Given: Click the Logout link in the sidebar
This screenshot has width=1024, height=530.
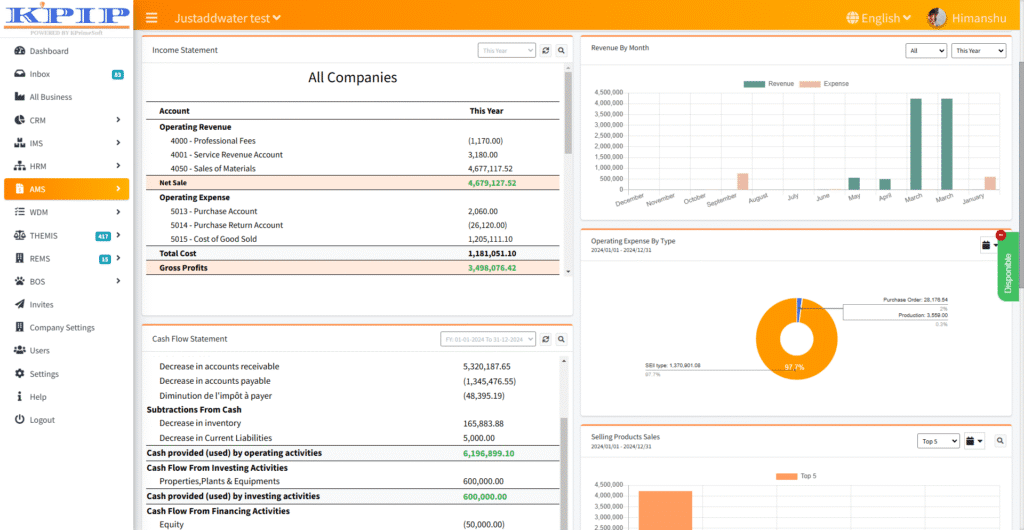Looking at the screenshot, I should 42,420.
